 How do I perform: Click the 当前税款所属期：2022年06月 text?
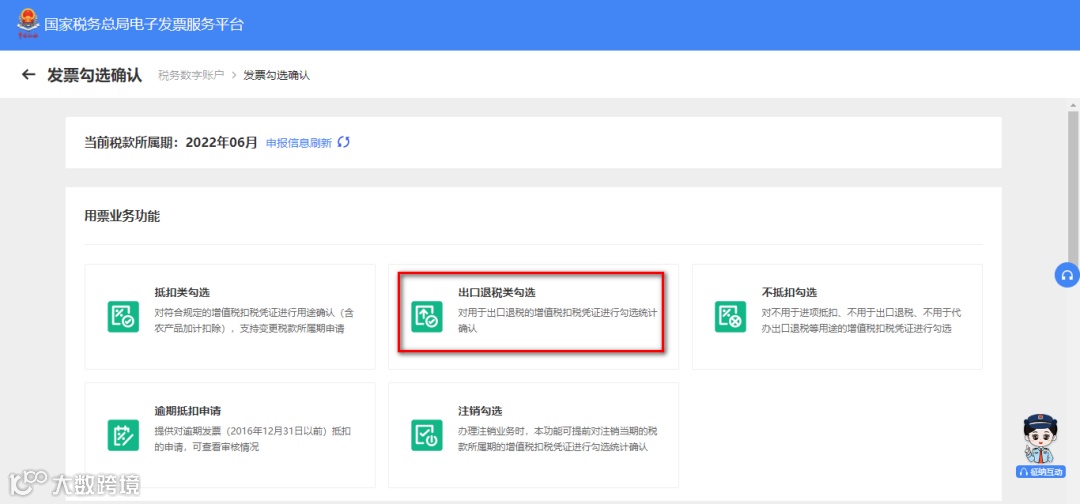coord(171,143)
